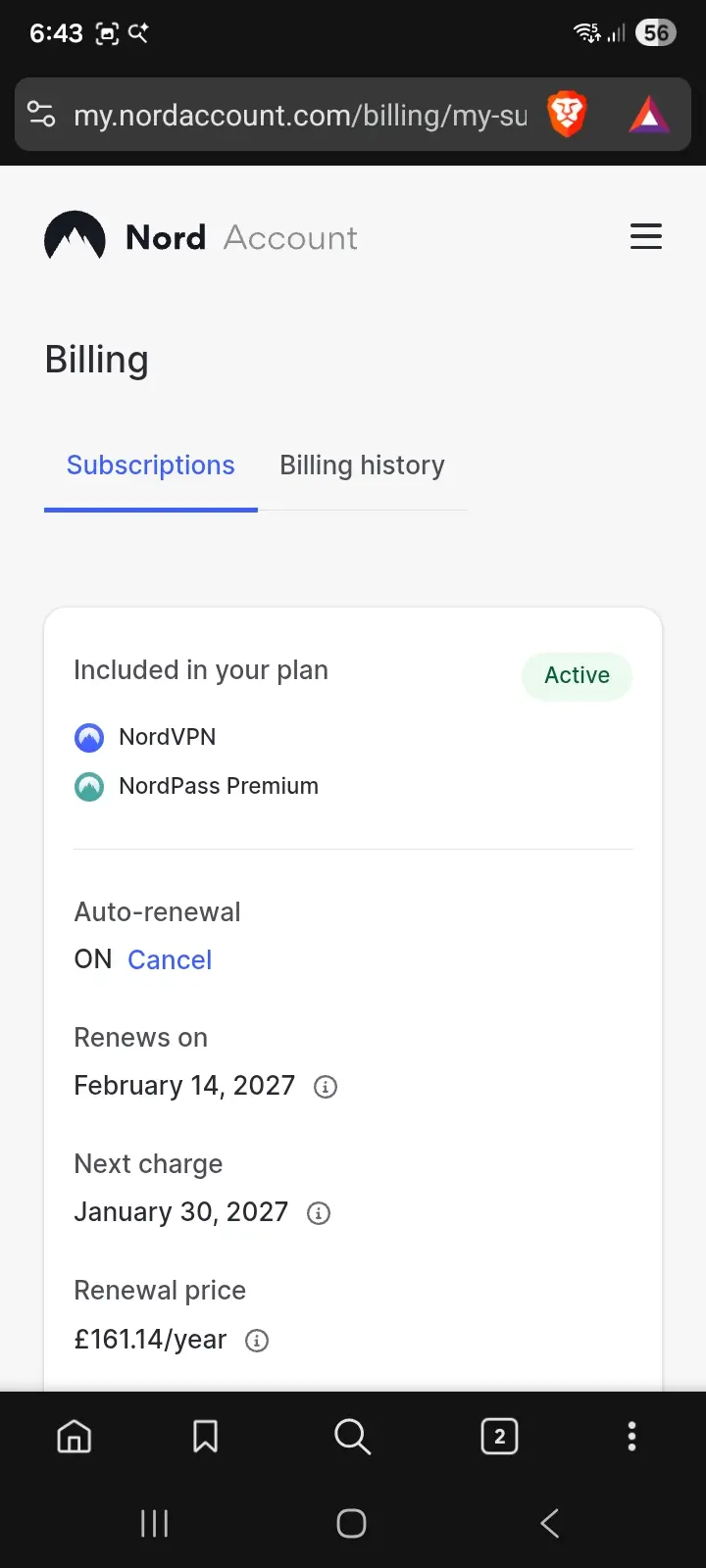Tap the search icon in bottom bar

click(x=352, y=1437)
